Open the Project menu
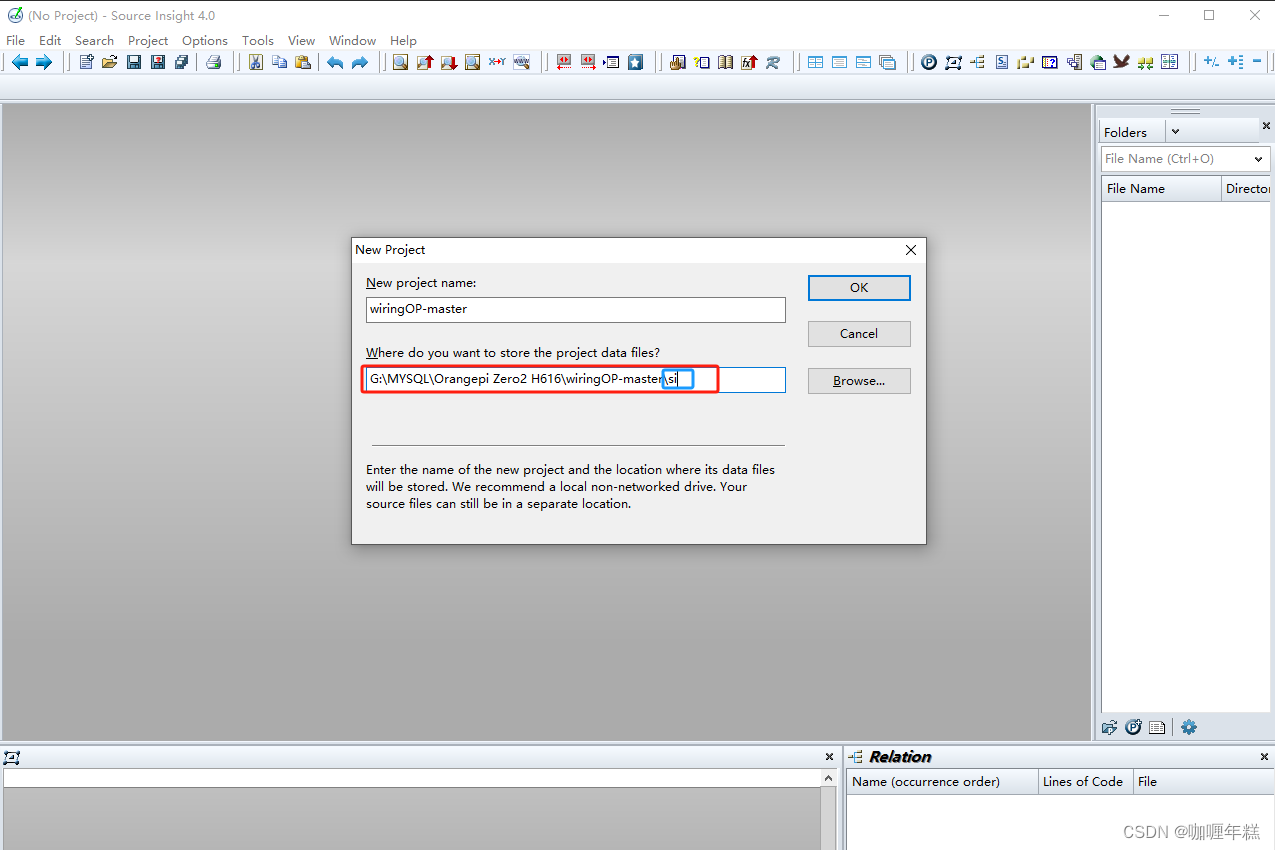The image size is (1275, 850). 148,40
